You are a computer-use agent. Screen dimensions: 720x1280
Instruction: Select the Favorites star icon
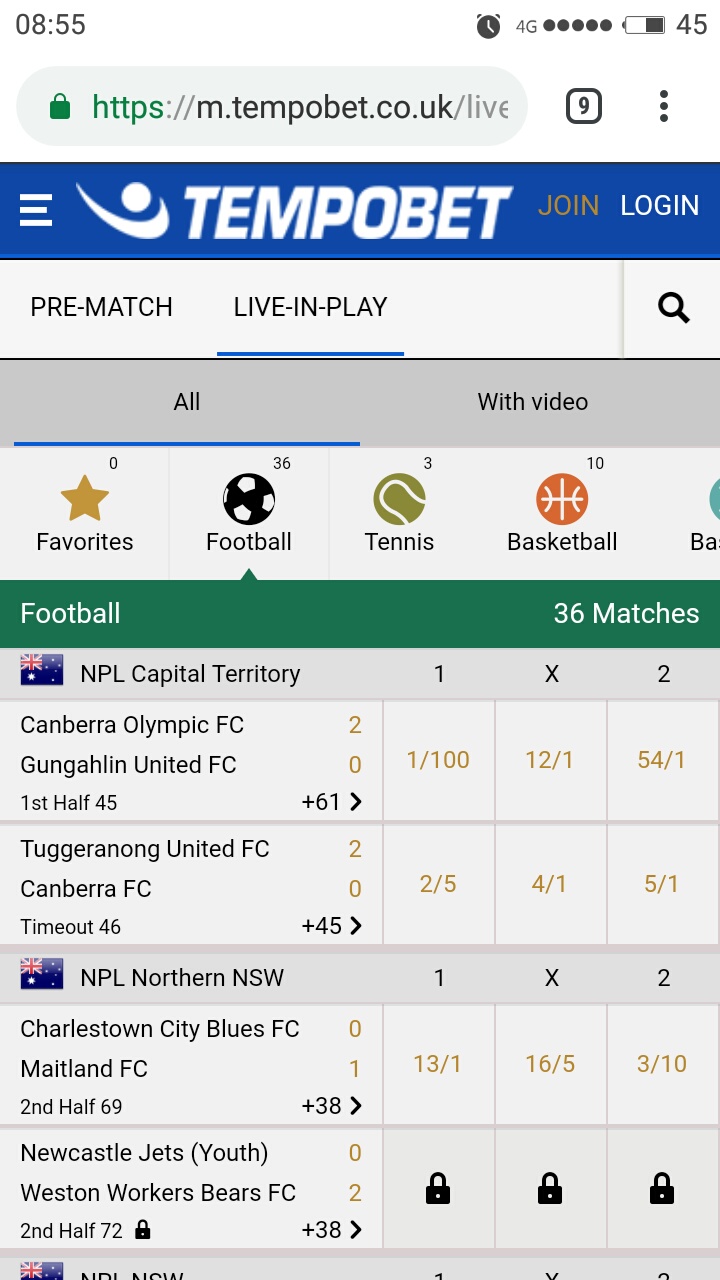(85, 499)
